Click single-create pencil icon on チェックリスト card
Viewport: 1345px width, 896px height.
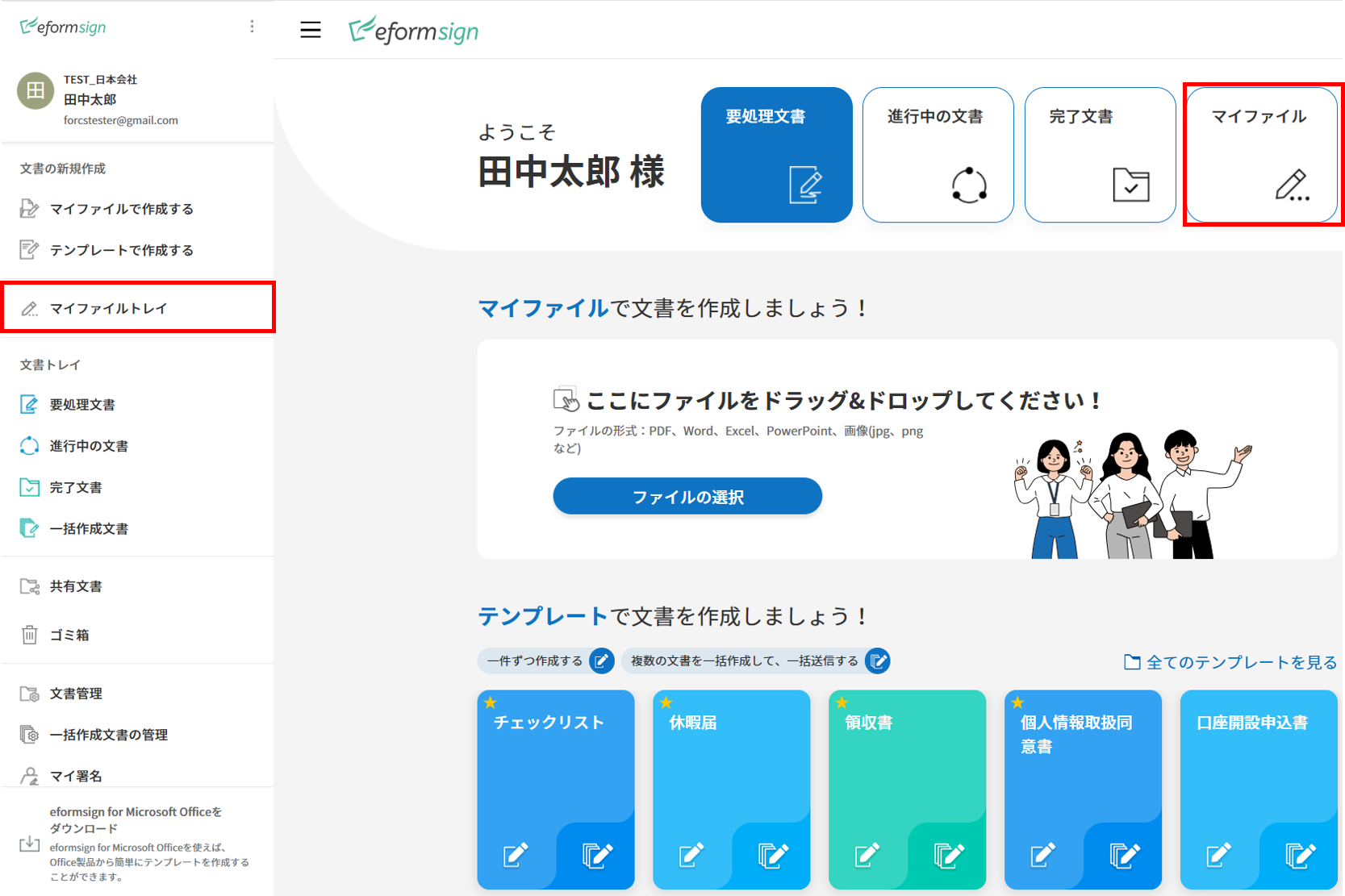pyautogui.click(x=516, y=854)
